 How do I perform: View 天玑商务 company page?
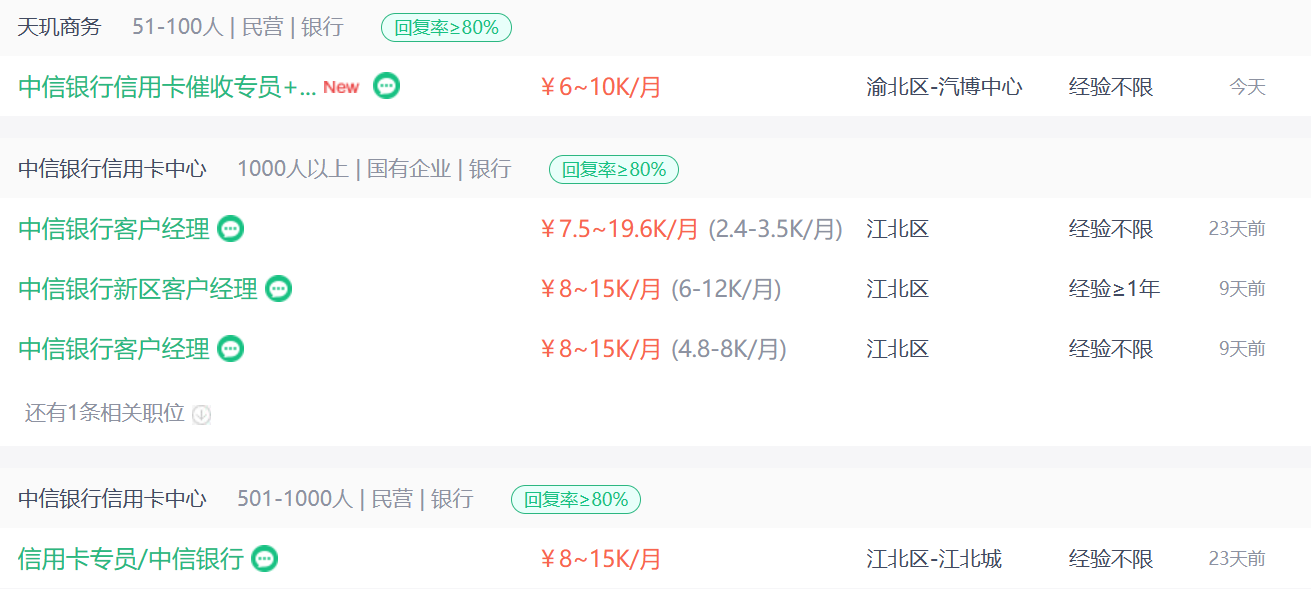(60, 27)
